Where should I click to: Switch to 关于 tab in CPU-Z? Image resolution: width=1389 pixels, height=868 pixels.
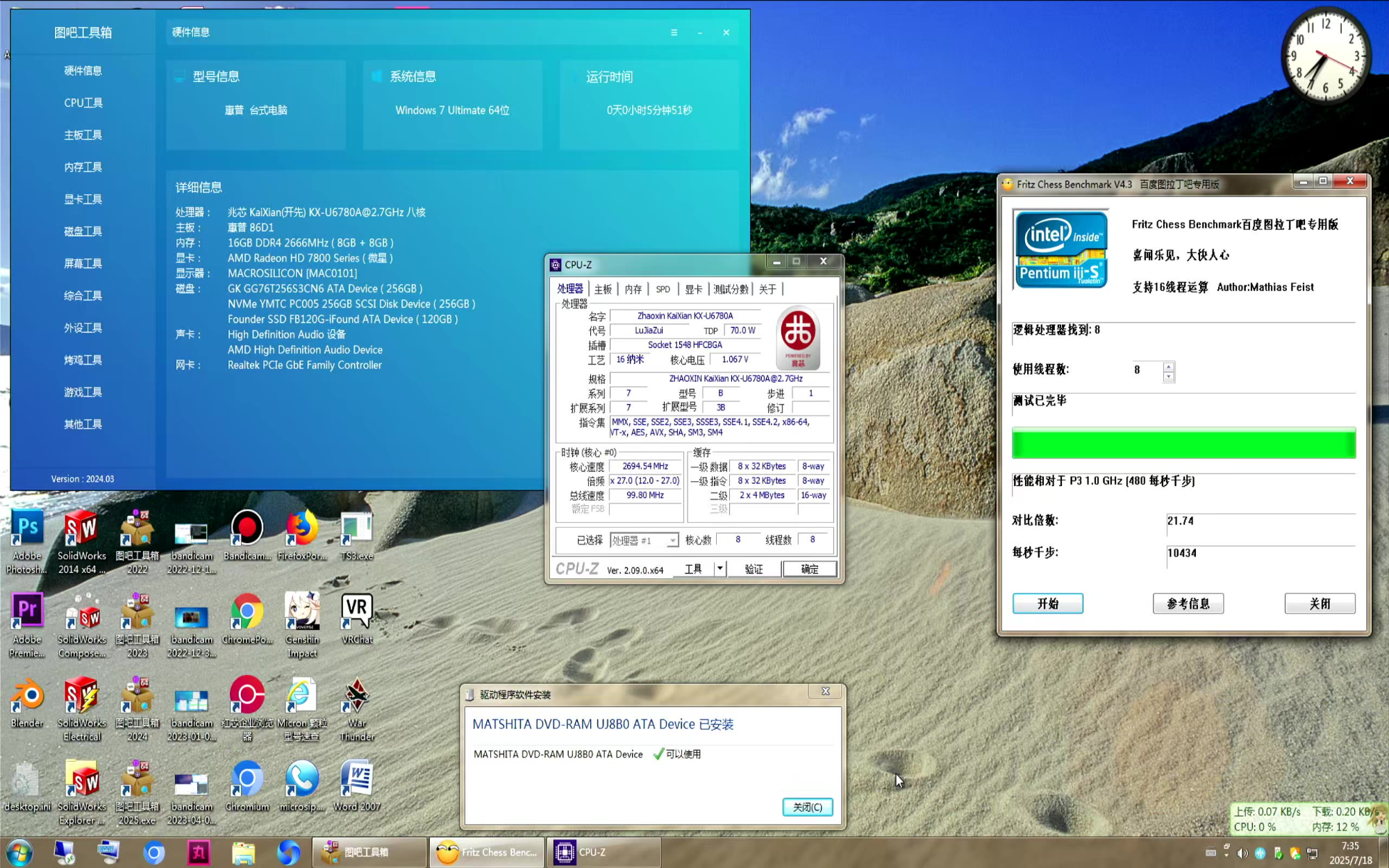click(767, 289)
